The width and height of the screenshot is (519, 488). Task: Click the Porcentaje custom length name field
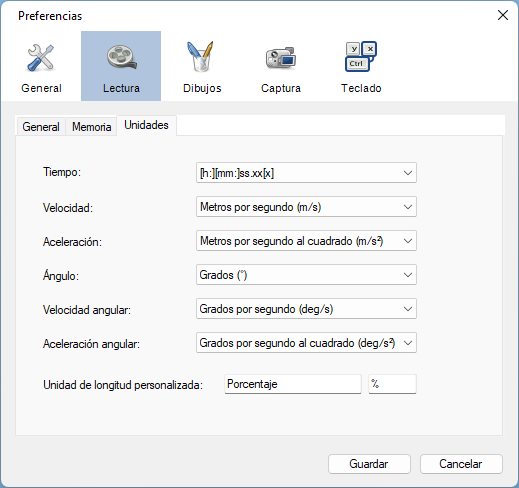click(x=293, y=384)
